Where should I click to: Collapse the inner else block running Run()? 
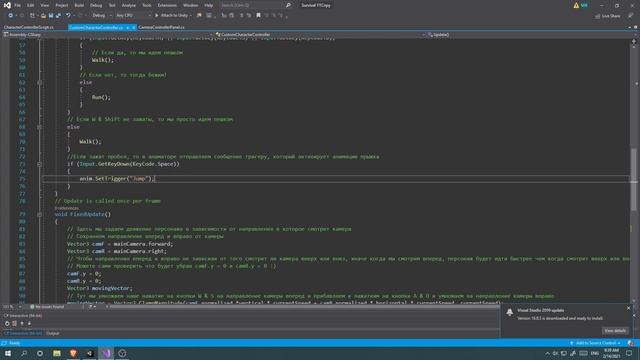point(40,82)
